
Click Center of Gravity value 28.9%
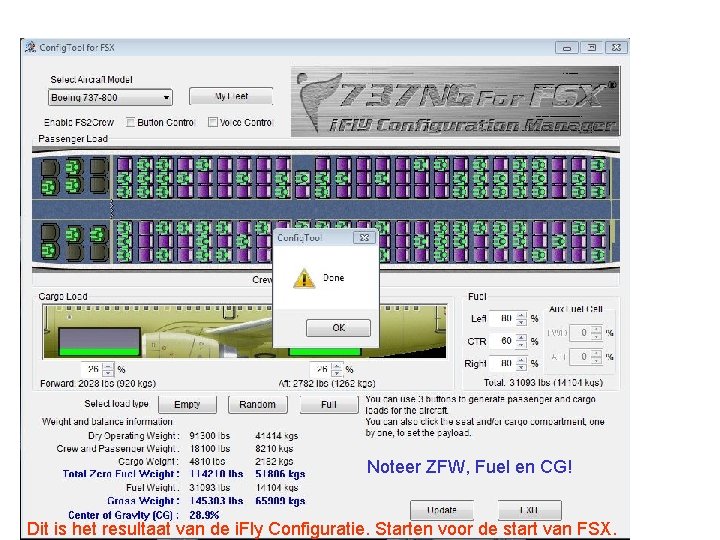[204, 515]
